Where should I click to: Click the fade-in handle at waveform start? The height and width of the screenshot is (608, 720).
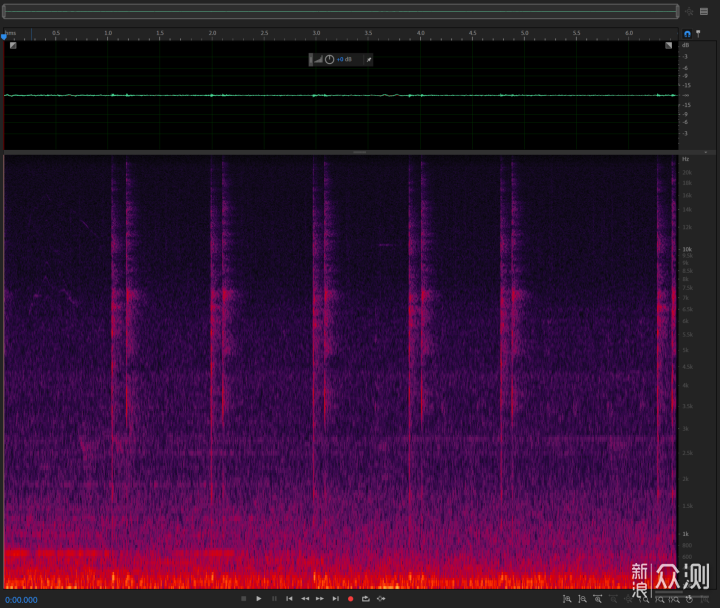pos(13,45)
